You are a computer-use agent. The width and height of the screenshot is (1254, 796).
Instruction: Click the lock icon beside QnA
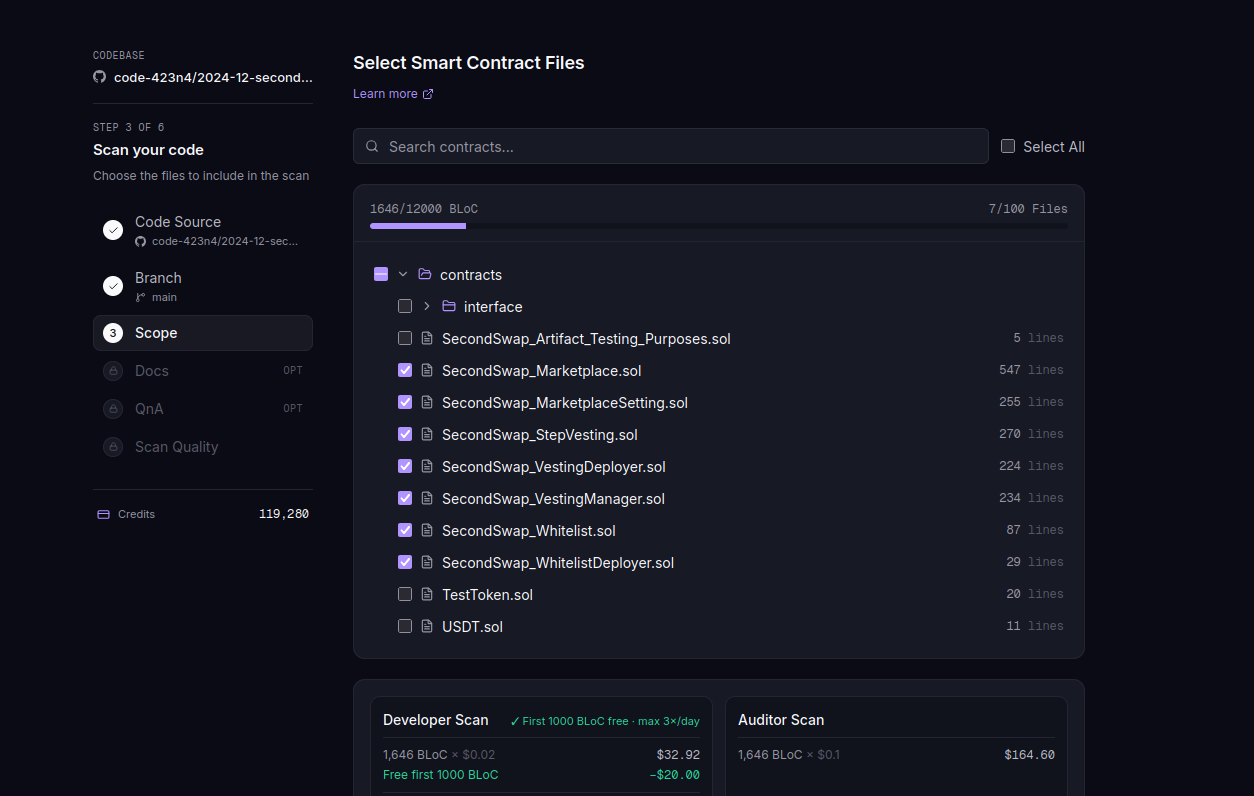pos(113,409)
